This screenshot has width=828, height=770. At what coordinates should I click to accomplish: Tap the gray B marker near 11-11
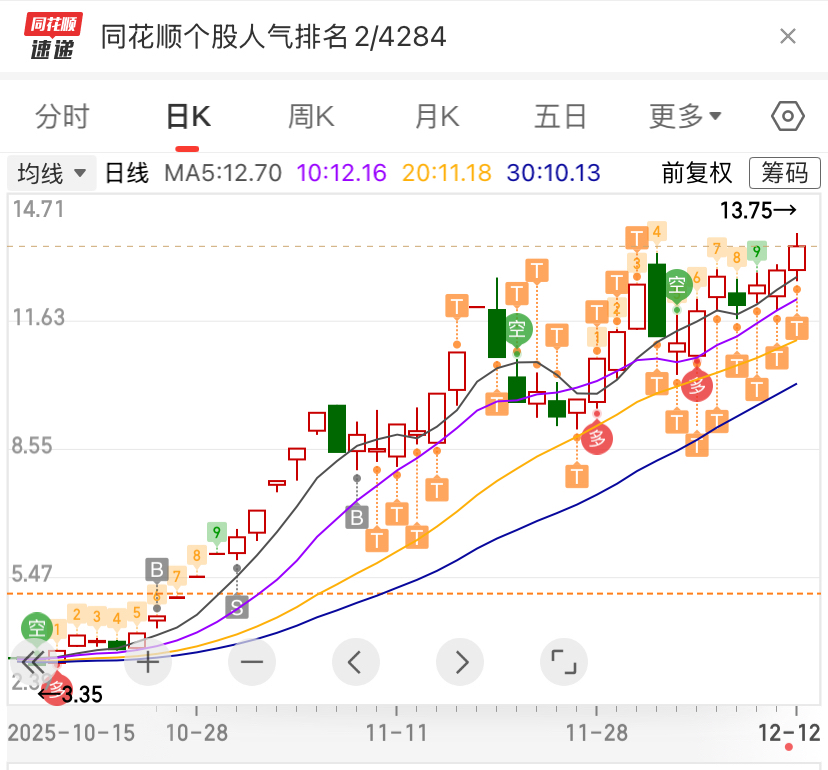click(x=357, y=517)
